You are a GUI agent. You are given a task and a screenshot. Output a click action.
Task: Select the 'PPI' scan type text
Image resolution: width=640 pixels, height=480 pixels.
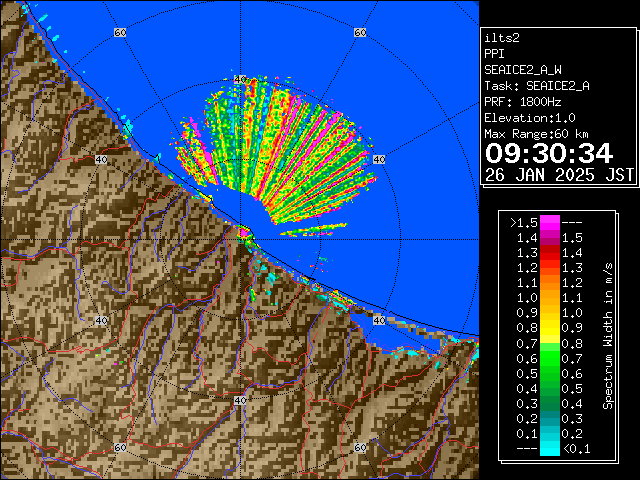[x=494, y=54]
